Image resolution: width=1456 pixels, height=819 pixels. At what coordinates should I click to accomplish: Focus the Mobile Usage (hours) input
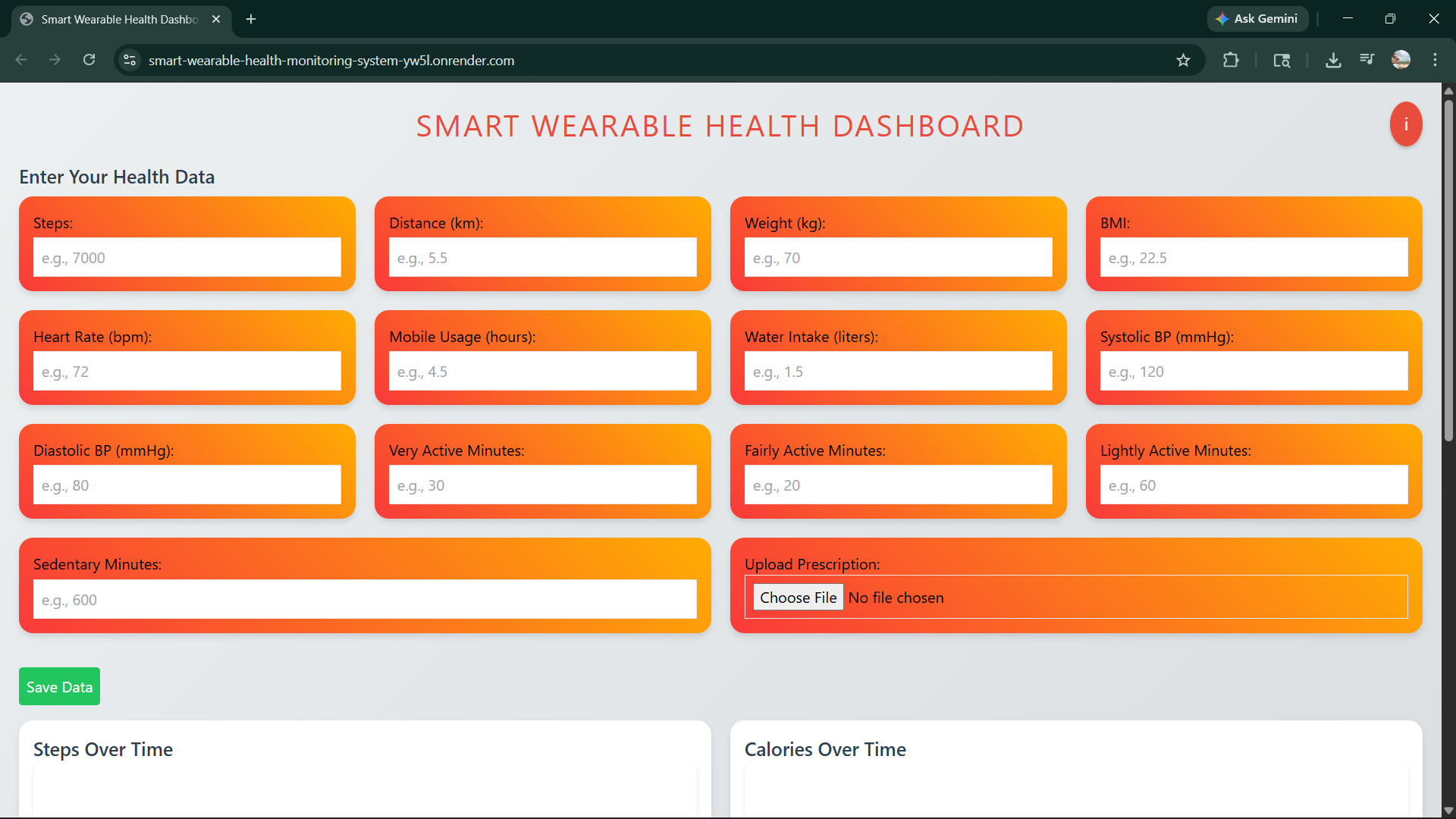tap(543, 372)
